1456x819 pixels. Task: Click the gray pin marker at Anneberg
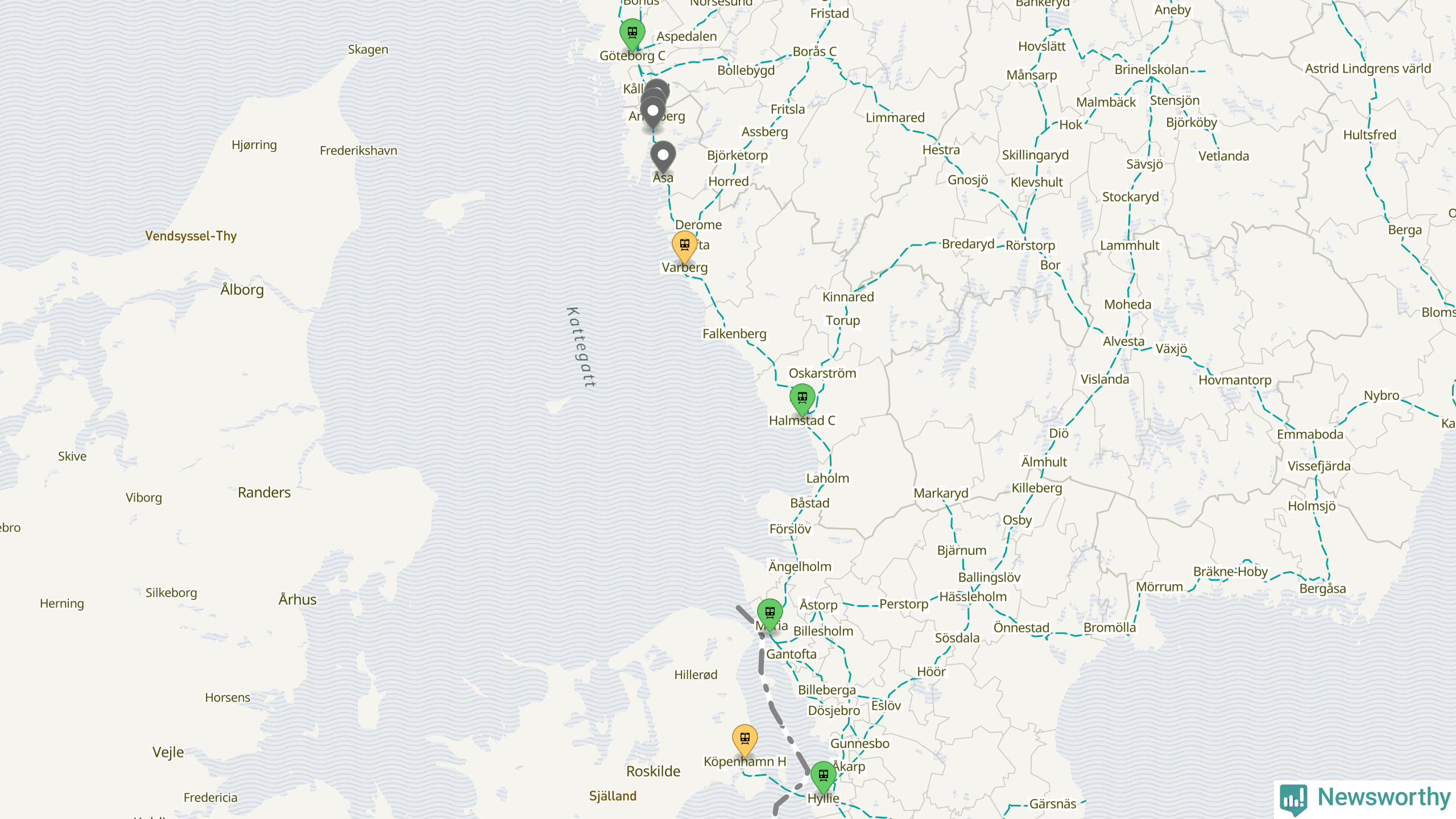pyautogui.click(x=652, y=113)
